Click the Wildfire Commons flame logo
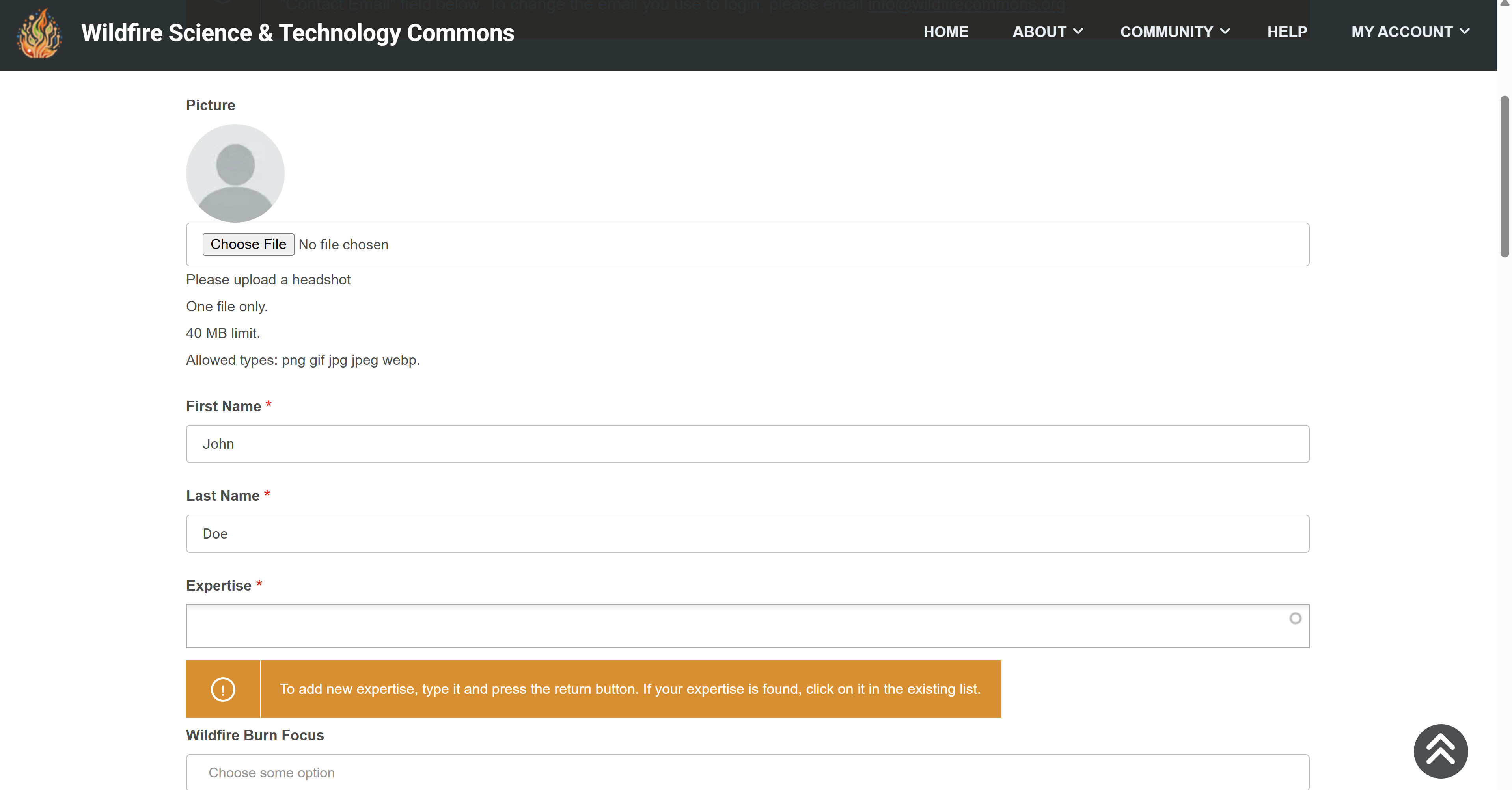This screenshot has width=1512, height=790. 39,33
